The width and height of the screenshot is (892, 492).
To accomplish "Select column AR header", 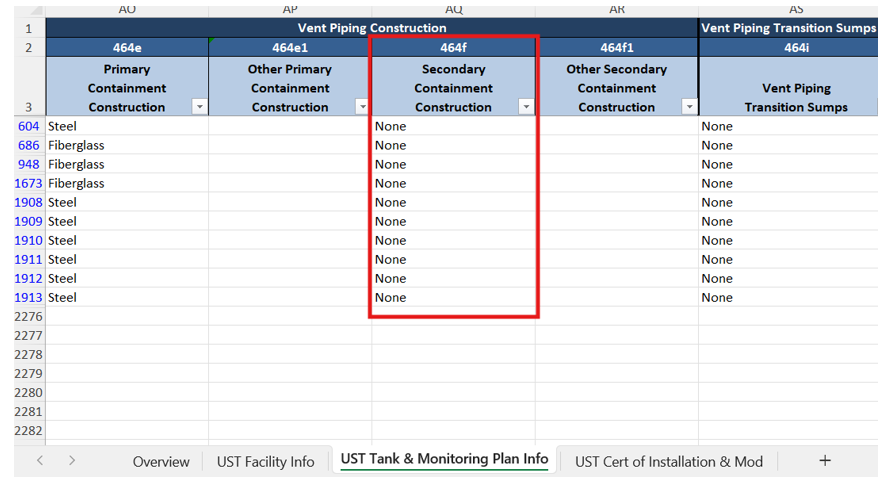I will pyautogui.click(x=617, y=10).
